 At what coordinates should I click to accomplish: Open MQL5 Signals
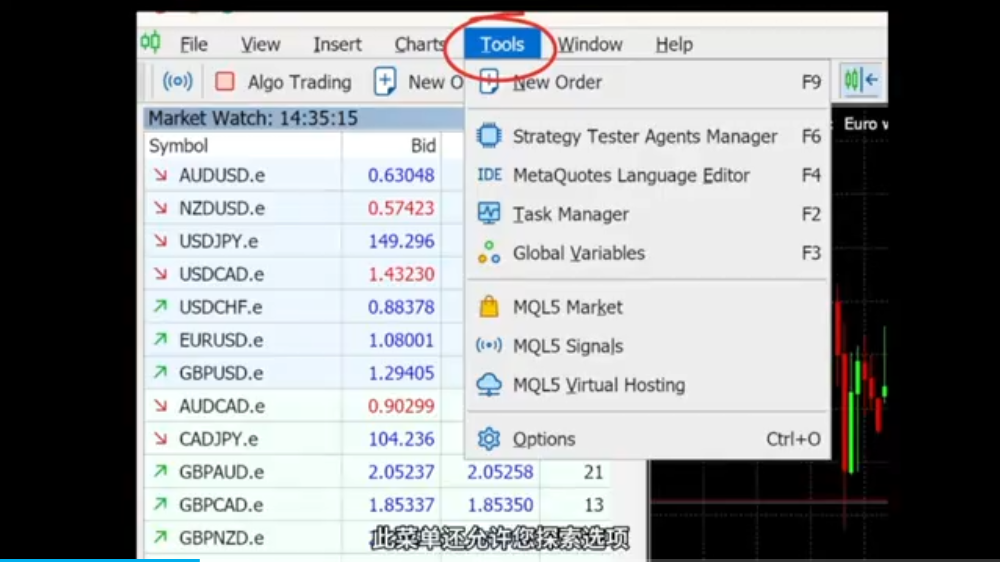point(648,346)
